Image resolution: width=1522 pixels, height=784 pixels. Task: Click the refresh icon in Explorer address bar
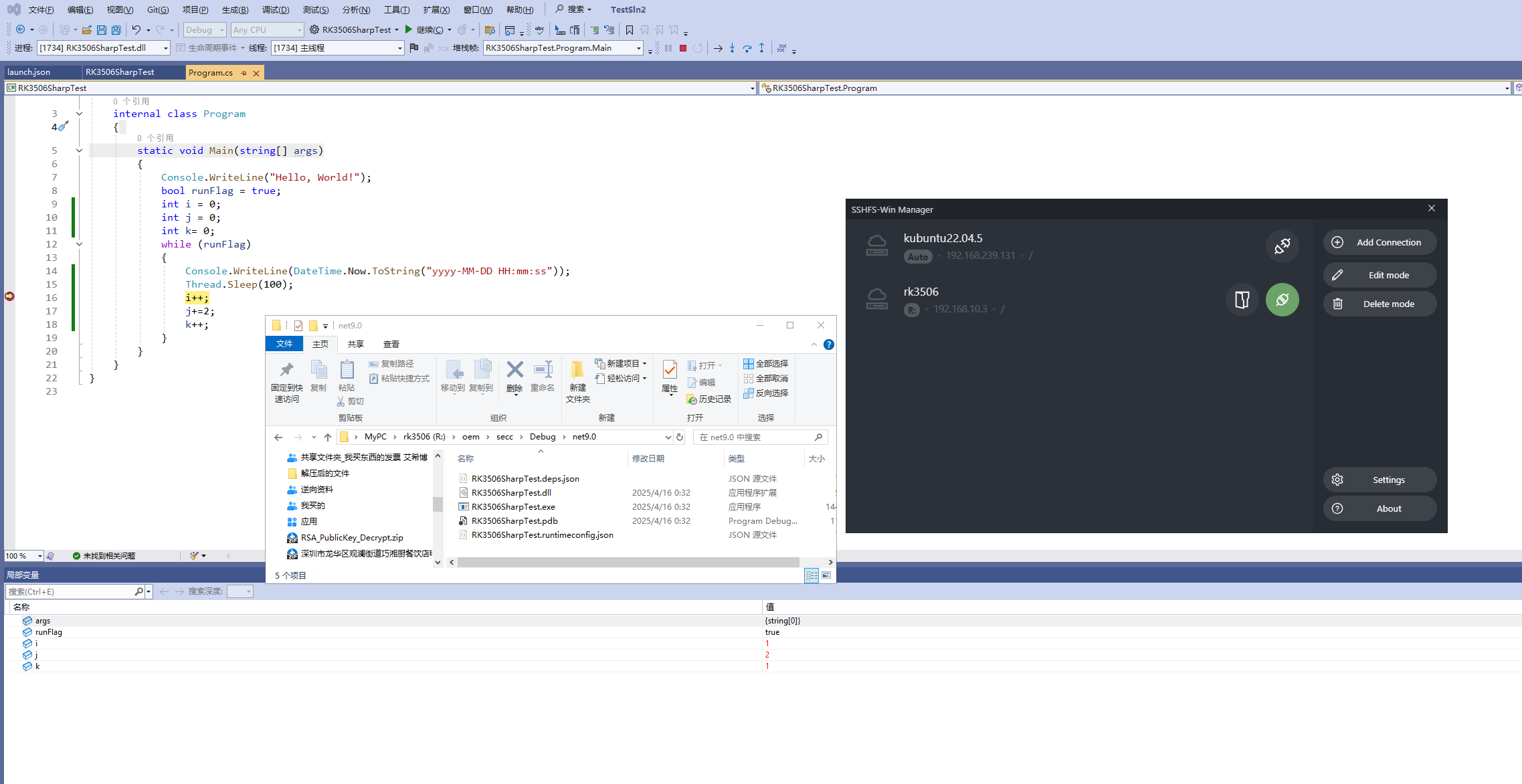(680, 437)
